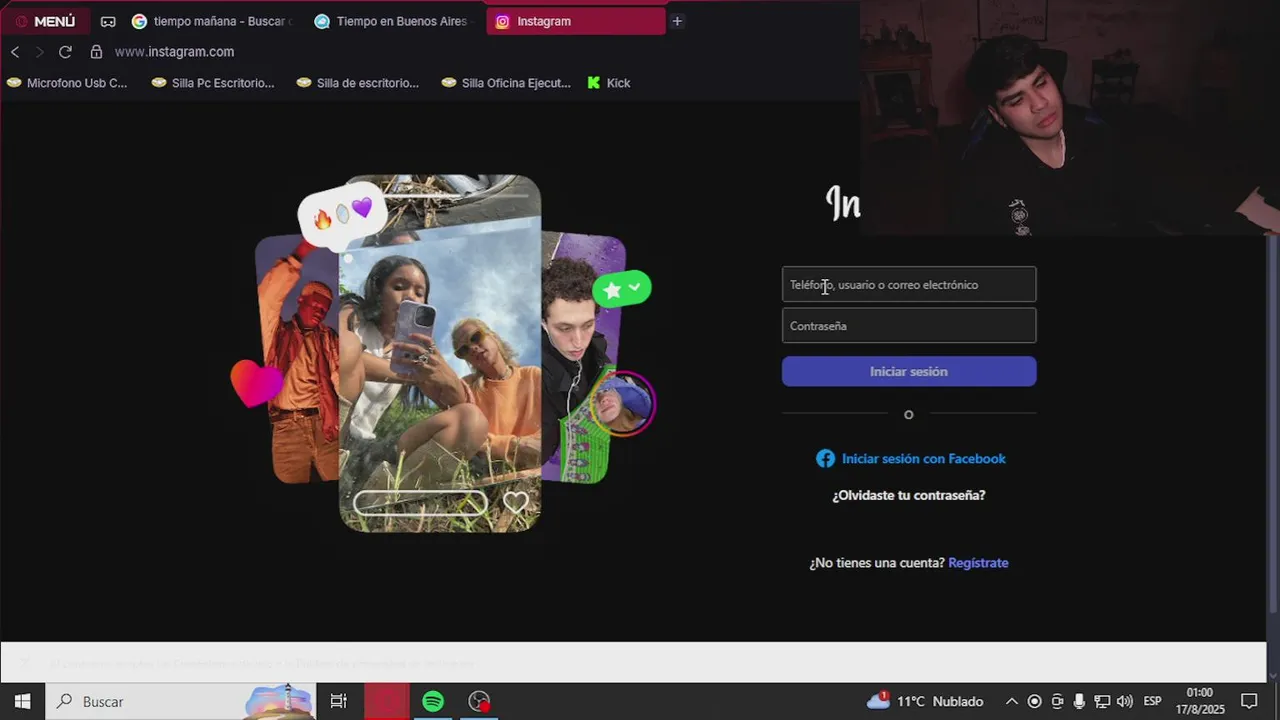Open the Windows Start menu

click(22, 701)
